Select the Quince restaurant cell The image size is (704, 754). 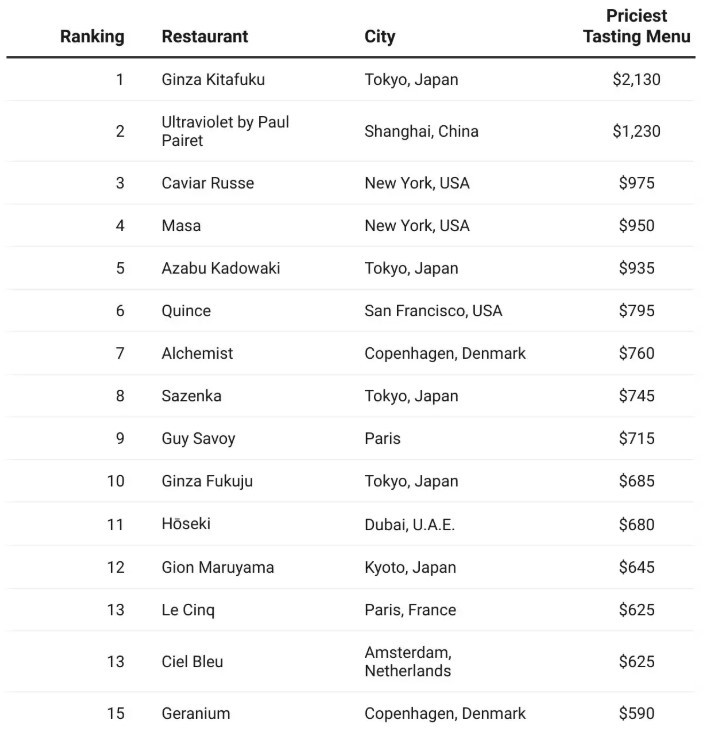pos(186,311)
